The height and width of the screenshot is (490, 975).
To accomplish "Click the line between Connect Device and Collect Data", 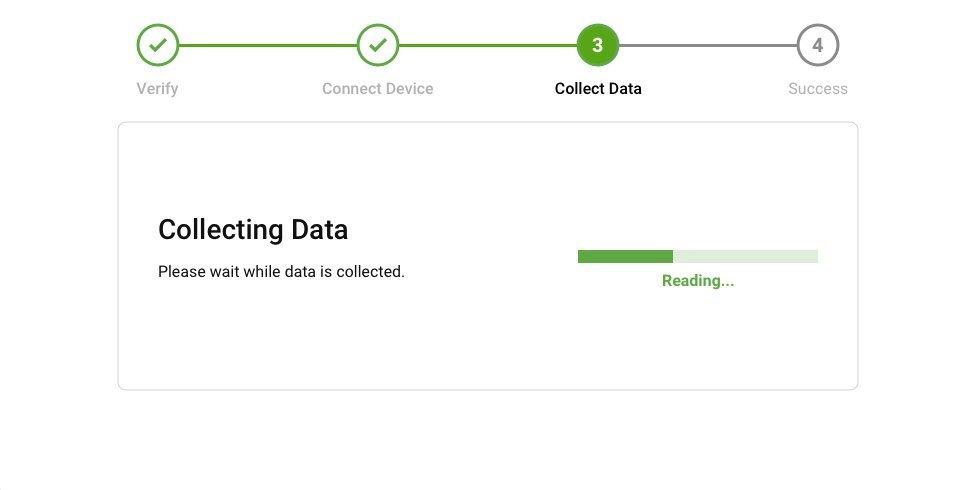I will 488,45.
